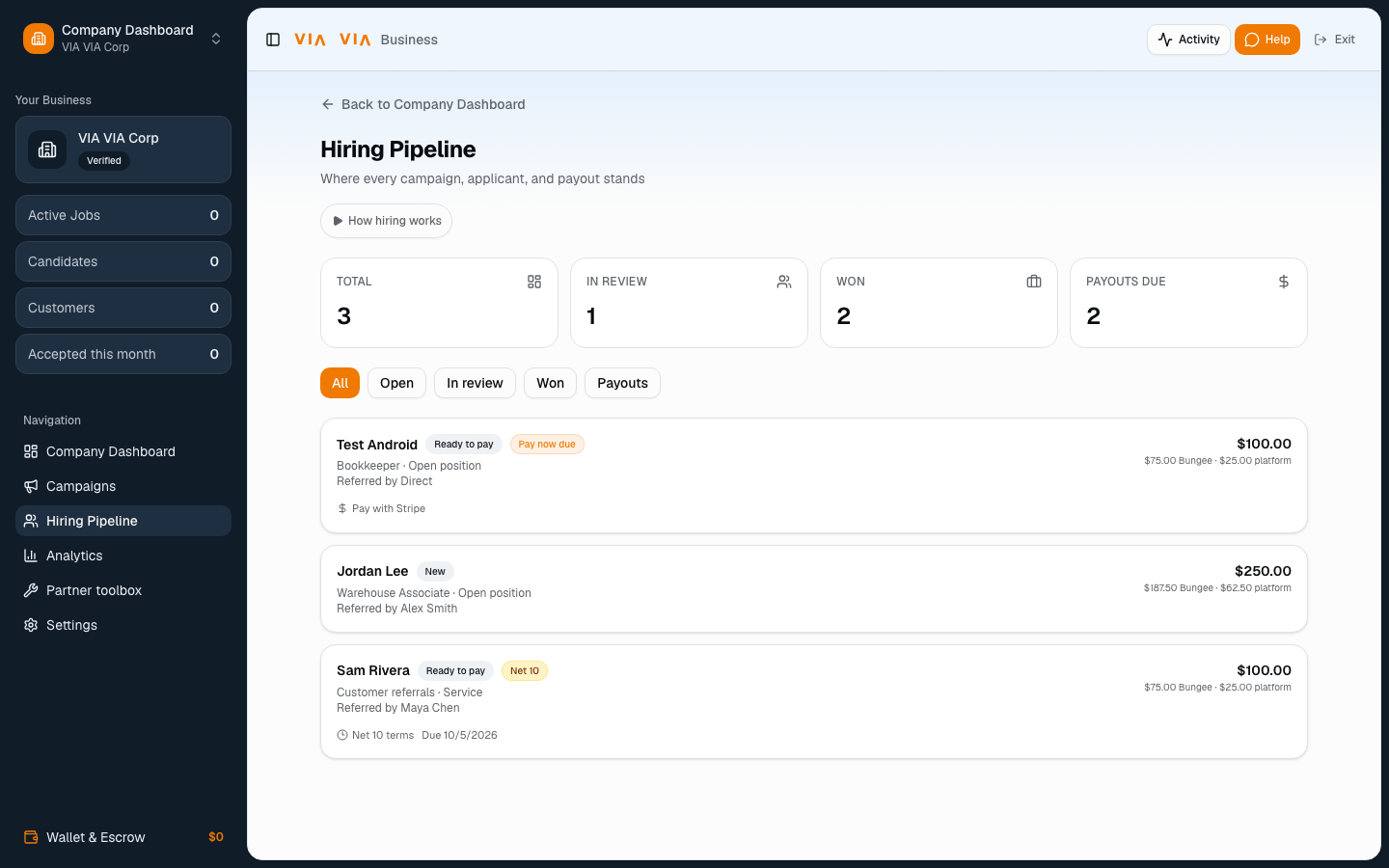This screenshot has height=868, width=1389.
Task: Click the Pay now due badge
Action: pyautogui.click(x=547, y=445)
